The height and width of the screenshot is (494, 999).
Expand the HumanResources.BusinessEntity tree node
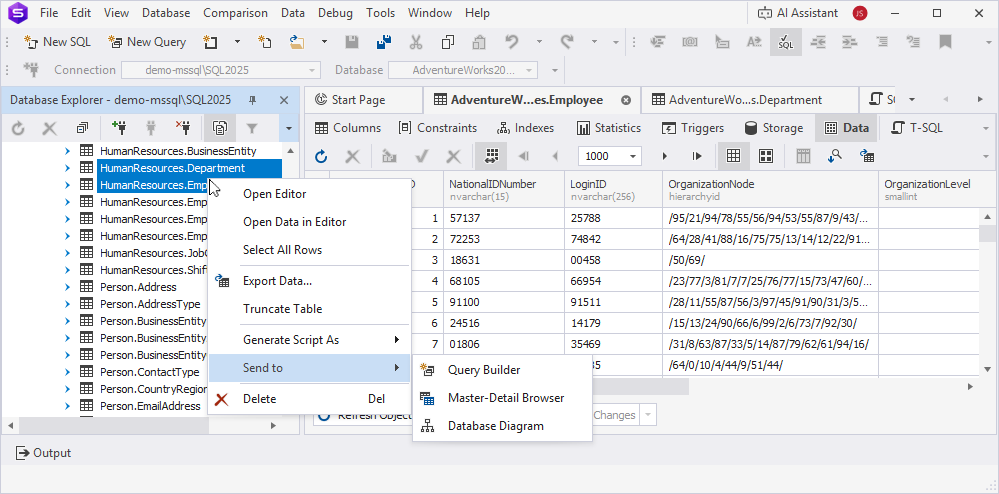click(68, 151)
